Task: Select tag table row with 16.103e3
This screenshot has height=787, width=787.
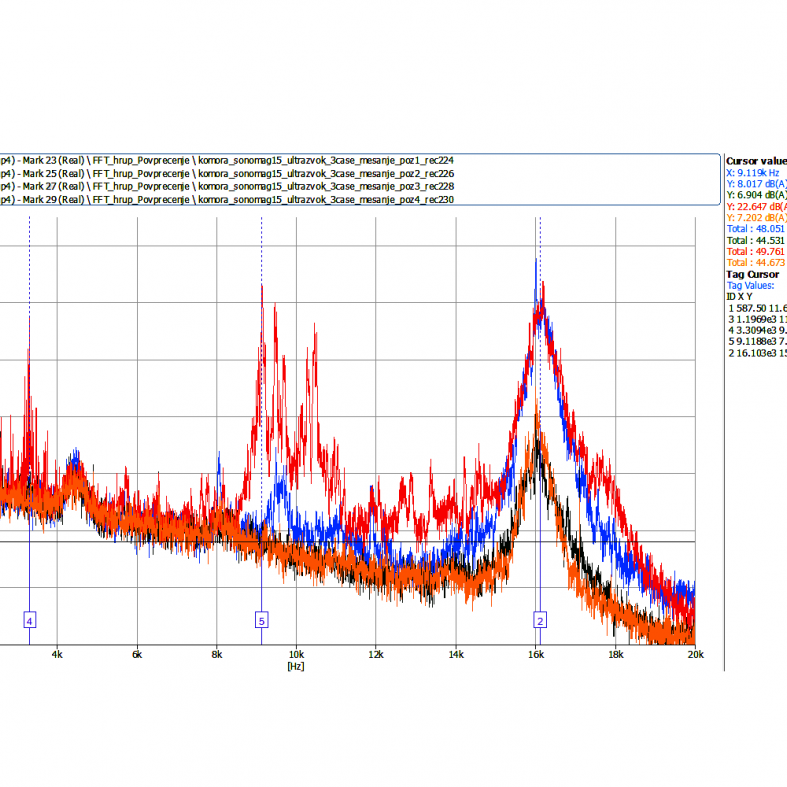Action: (757, 353)
